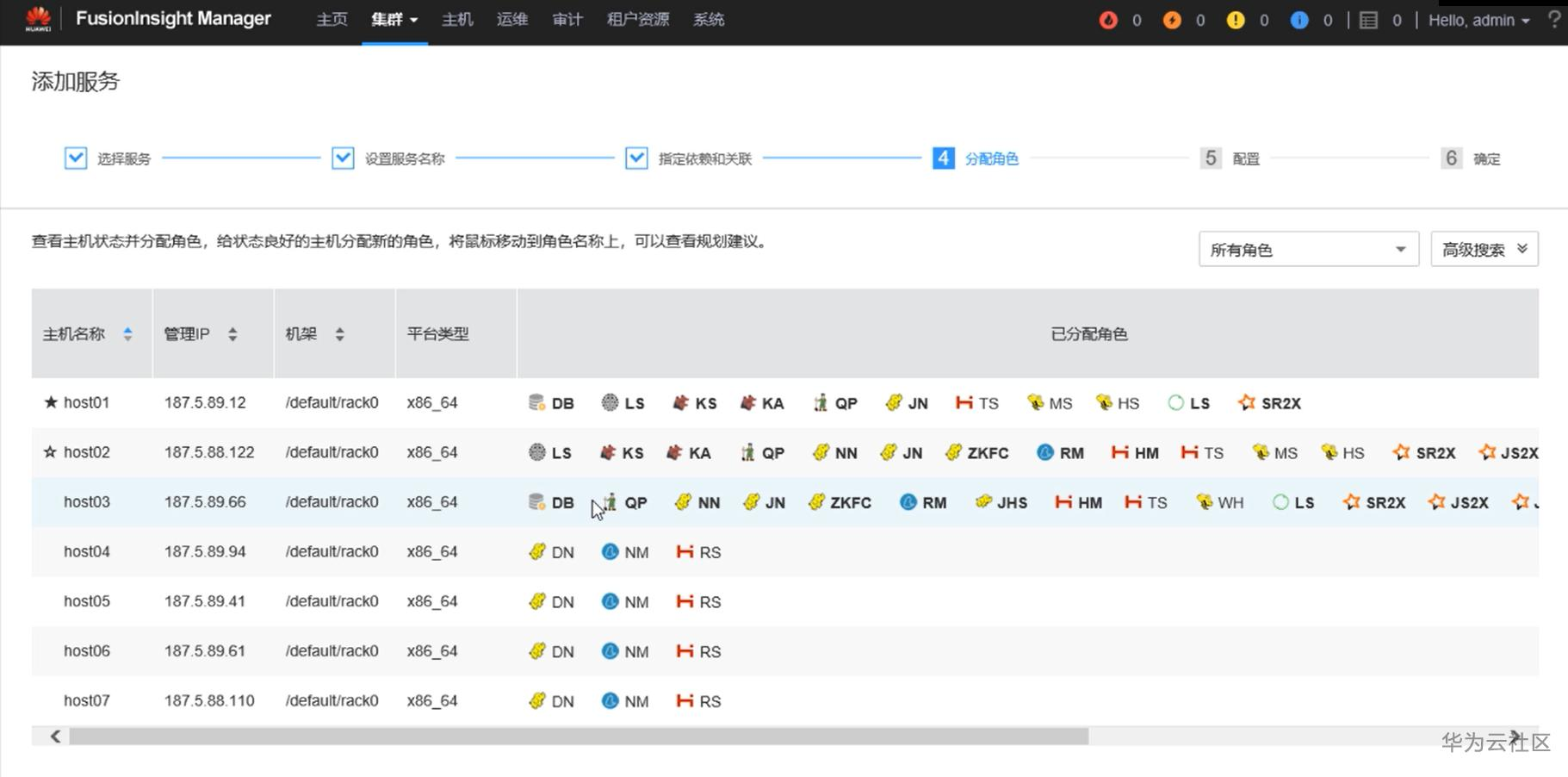Click WH role icon on host03
The image size is (1568, 777).
(1204, 501)
